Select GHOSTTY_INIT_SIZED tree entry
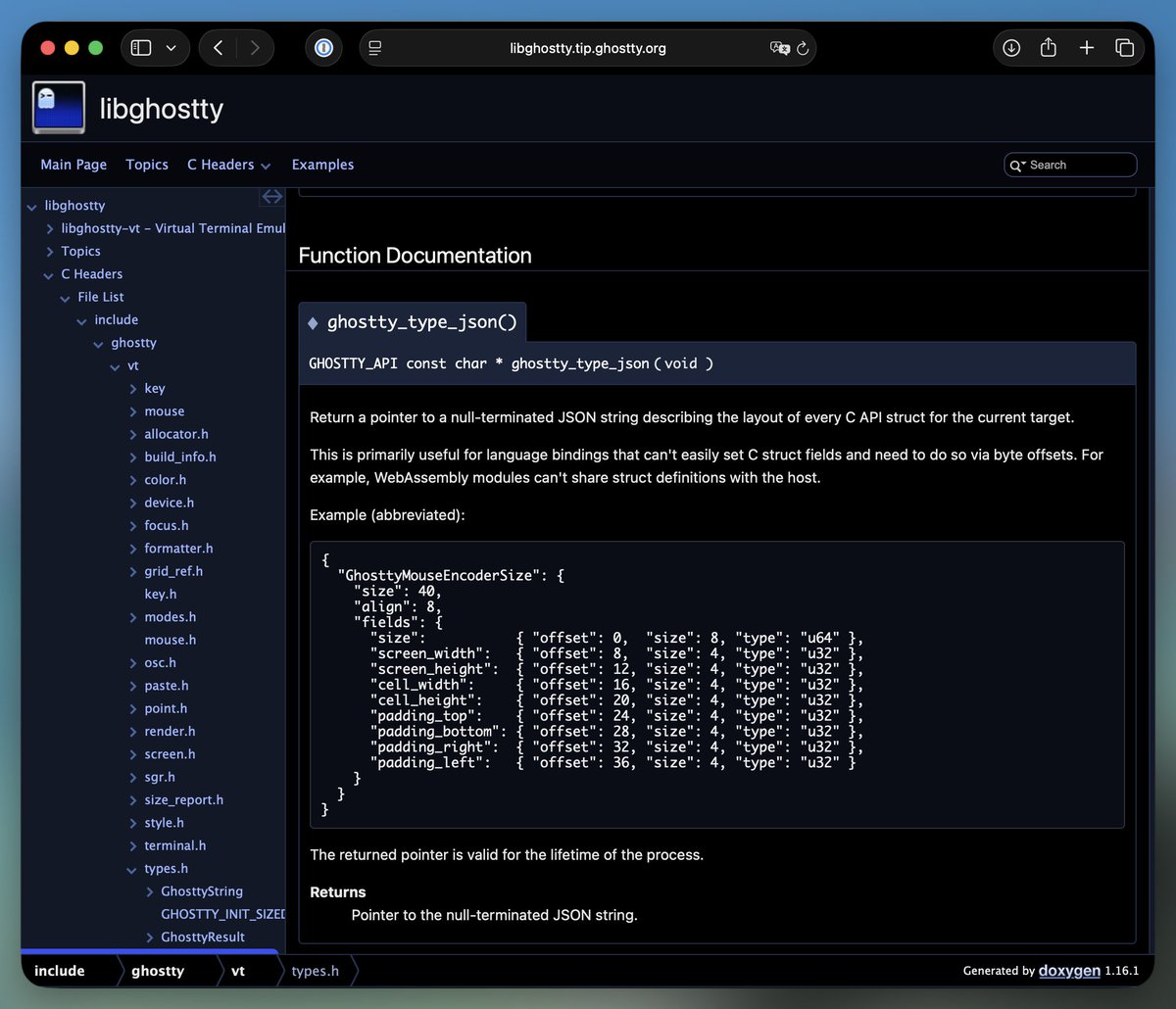 click(223, 914)
